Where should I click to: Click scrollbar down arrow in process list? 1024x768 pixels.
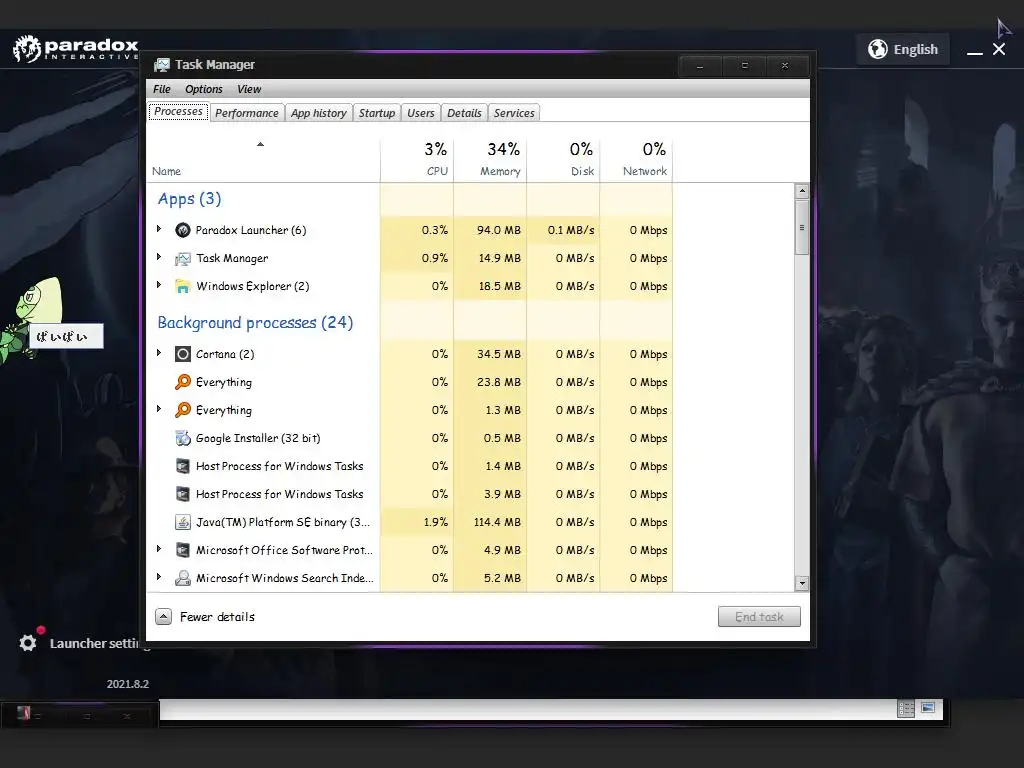(x=802, y=583)
